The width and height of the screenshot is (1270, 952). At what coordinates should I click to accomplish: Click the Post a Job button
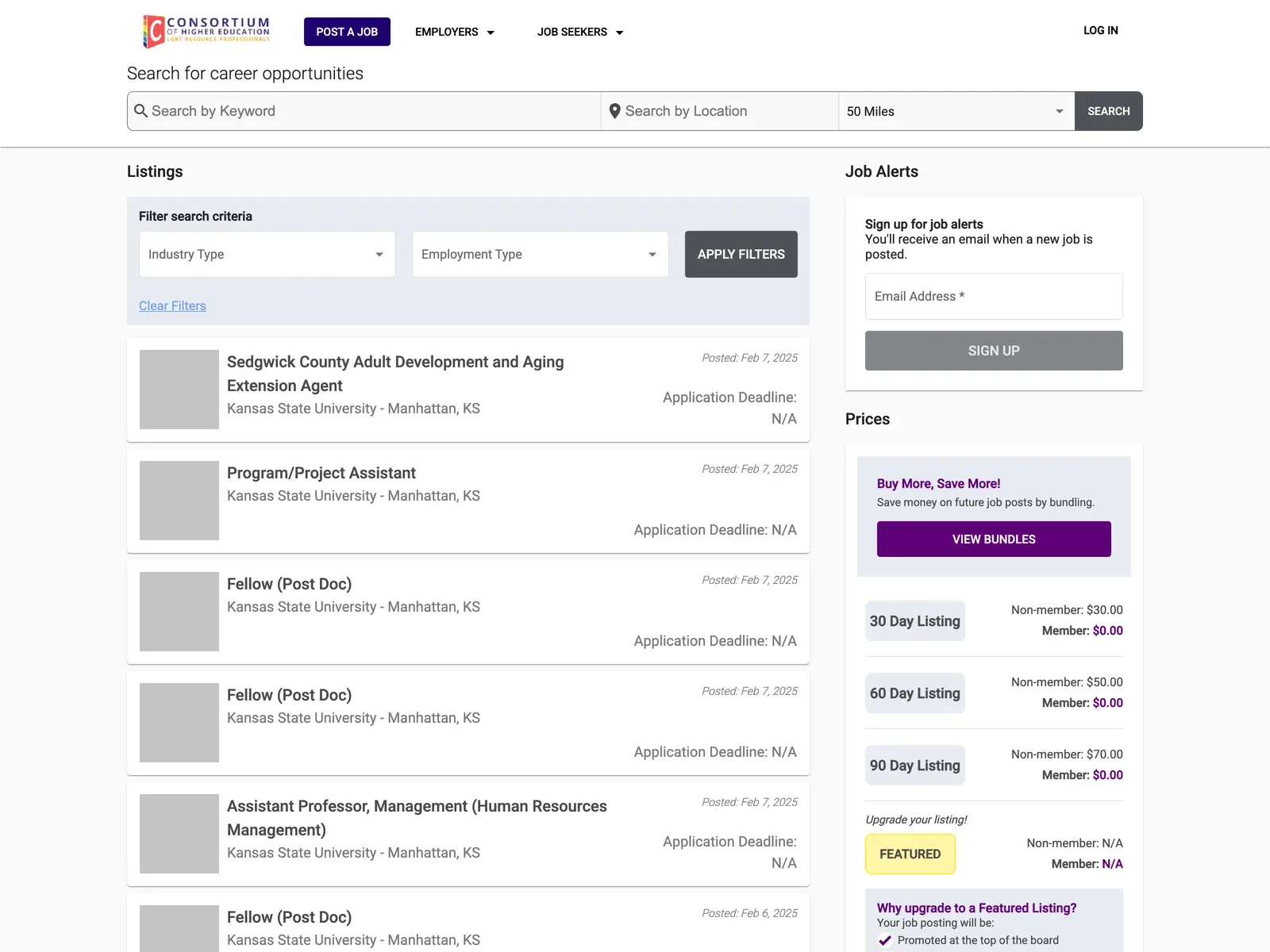pyautogui.click(x=347, y=32)
